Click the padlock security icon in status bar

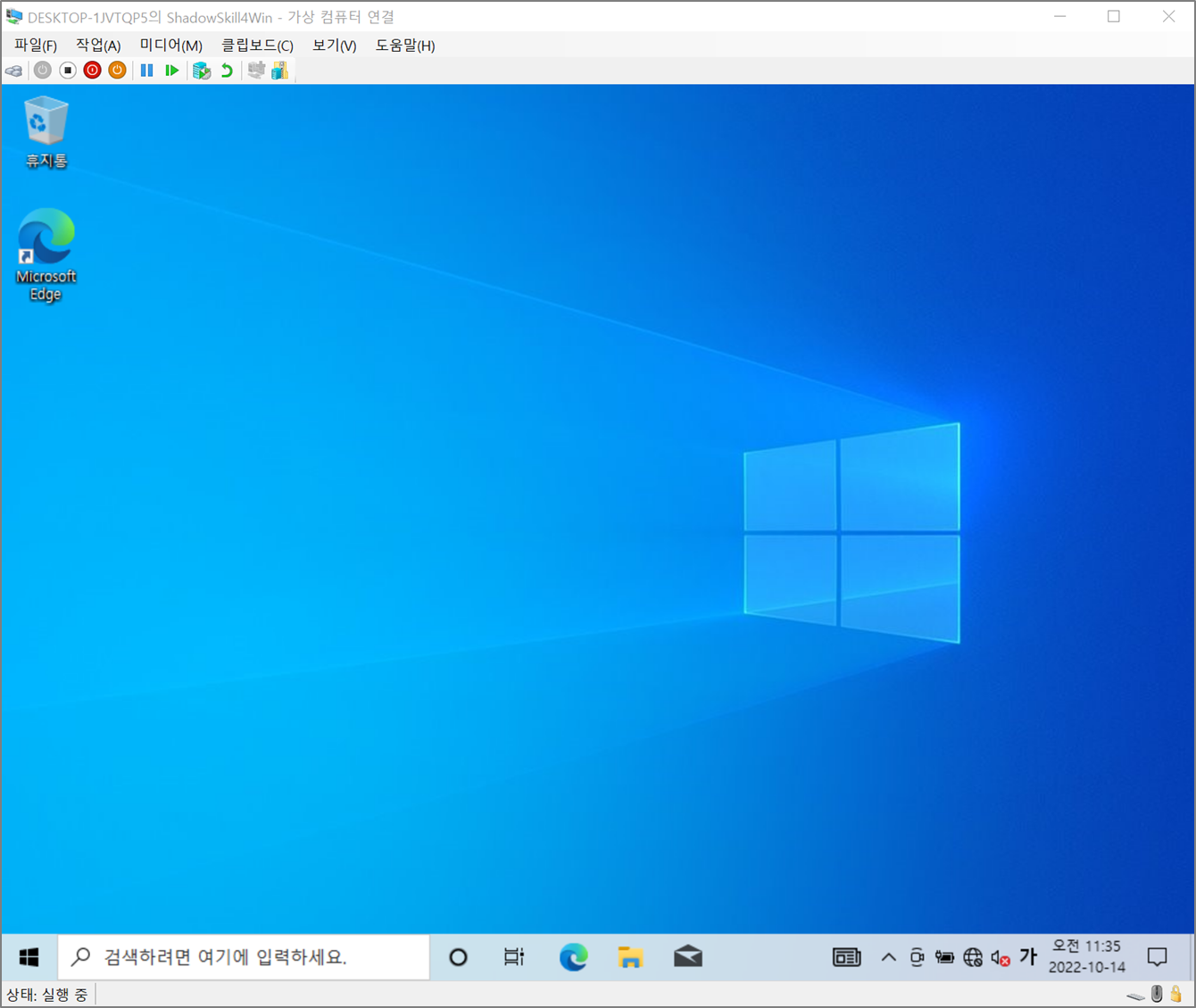point(1176,994)
